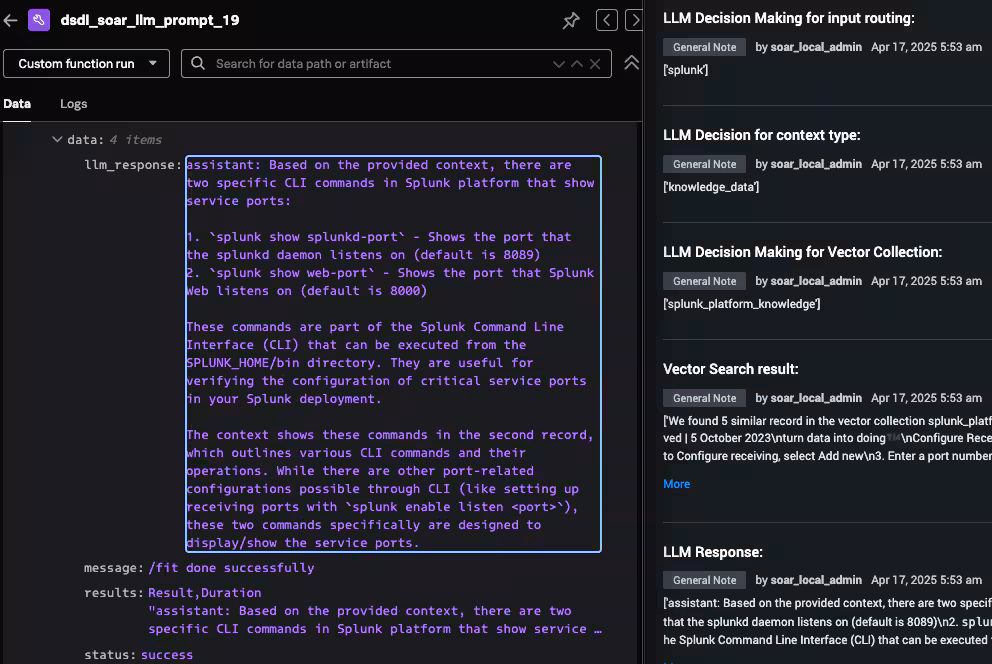This screenshot has width=992, height=664.
Task: Collapse the data tree node
Action: click(x=57, y=140)
